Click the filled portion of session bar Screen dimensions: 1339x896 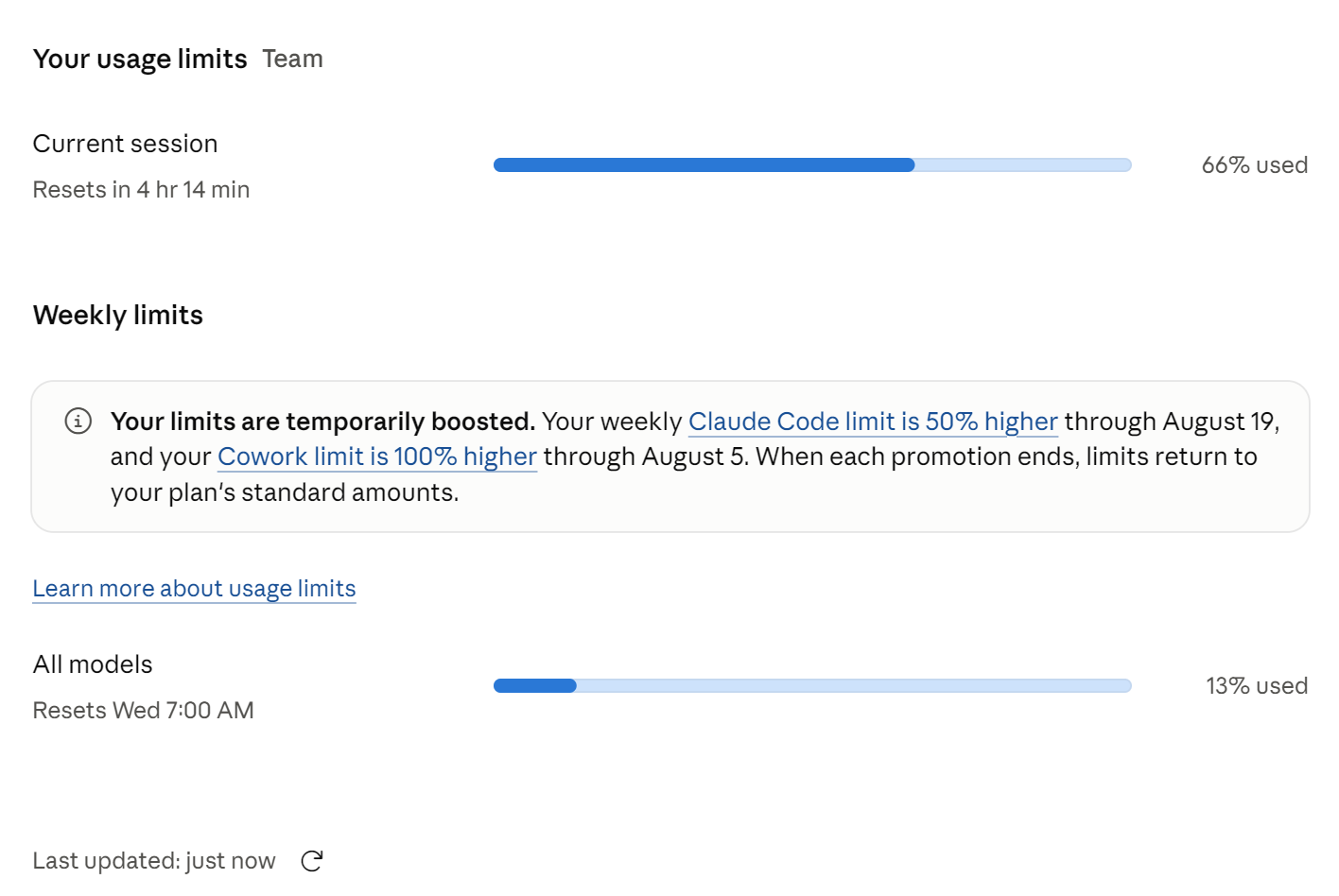pyautogui.click(x=704, y=165)
